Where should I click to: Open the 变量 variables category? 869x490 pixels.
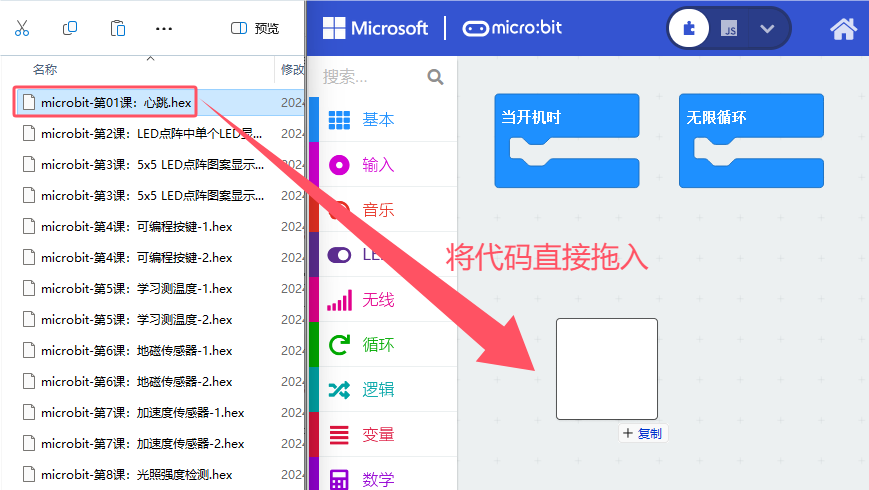pyautogui.click(x=383, y=435)
